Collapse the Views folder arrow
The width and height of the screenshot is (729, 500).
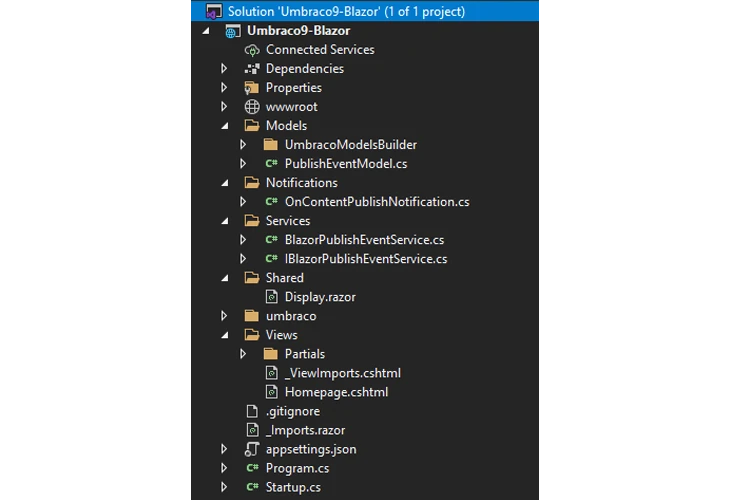tap(225, 335)
